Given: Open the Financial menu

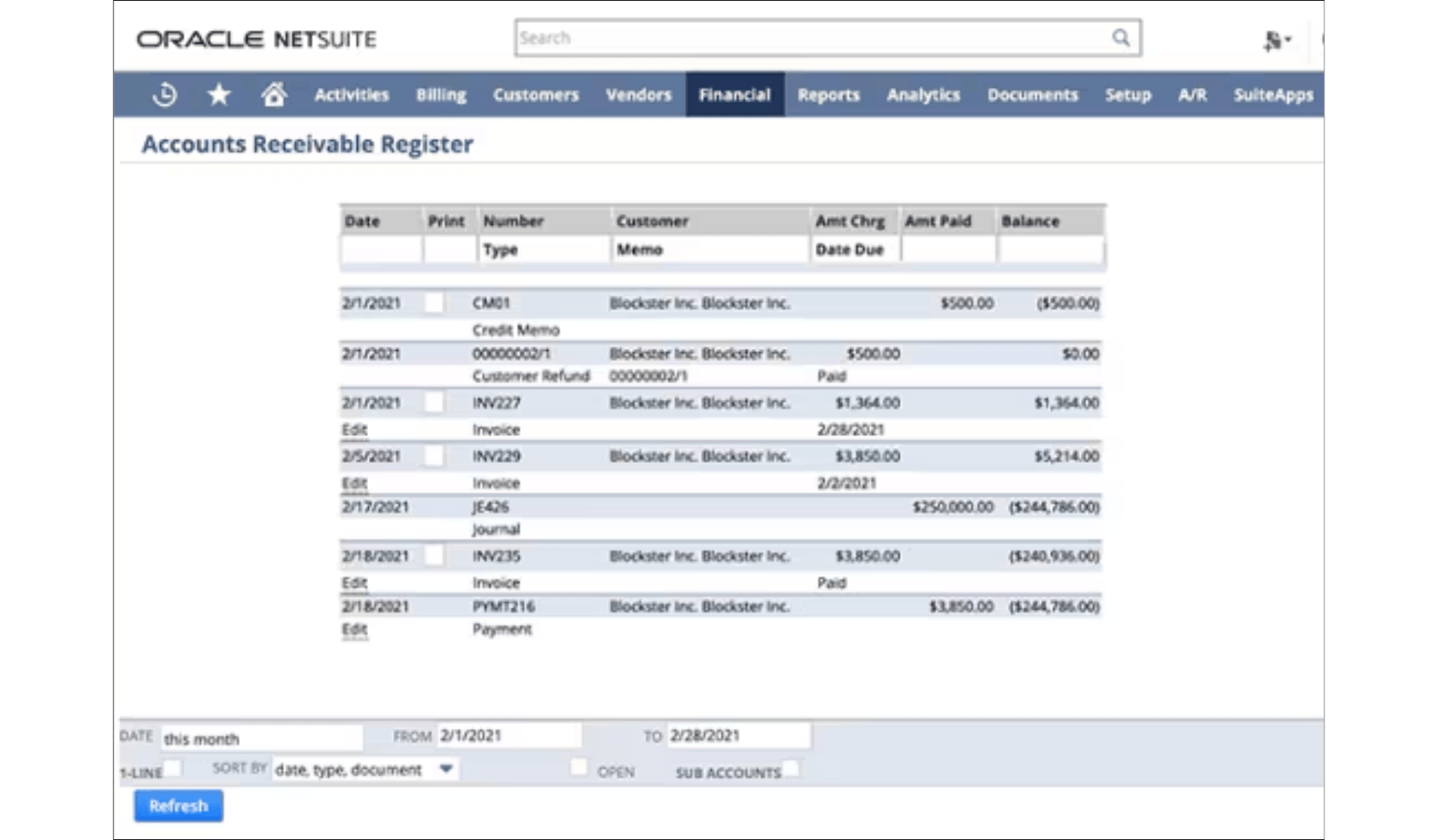Looking at the screenshot, I should 735,94.
